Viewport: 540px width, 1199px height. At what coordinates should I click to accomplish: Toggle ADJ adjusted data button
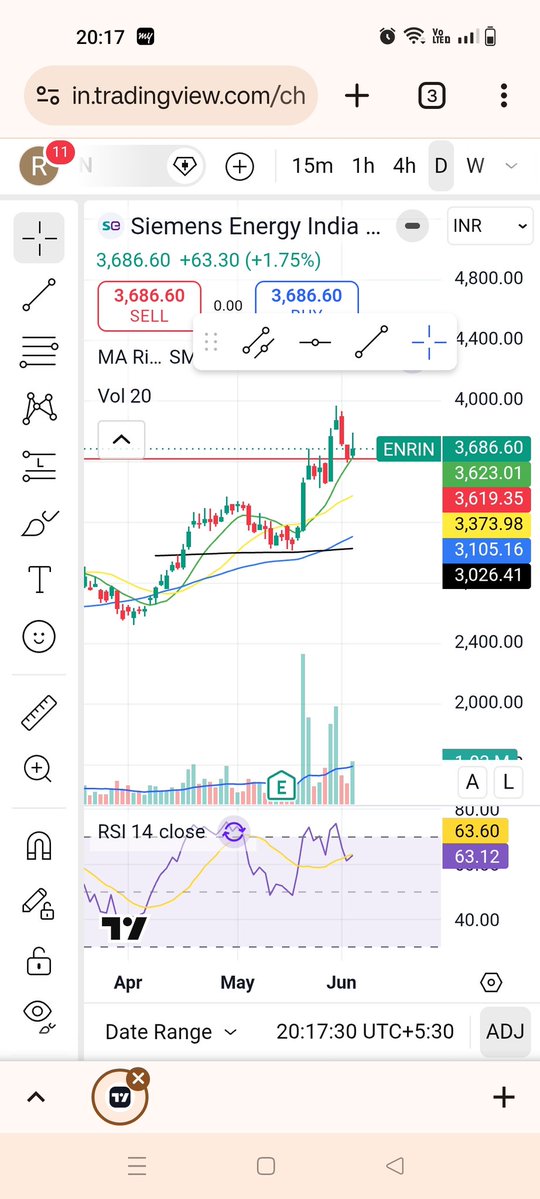coord(505,1032)
